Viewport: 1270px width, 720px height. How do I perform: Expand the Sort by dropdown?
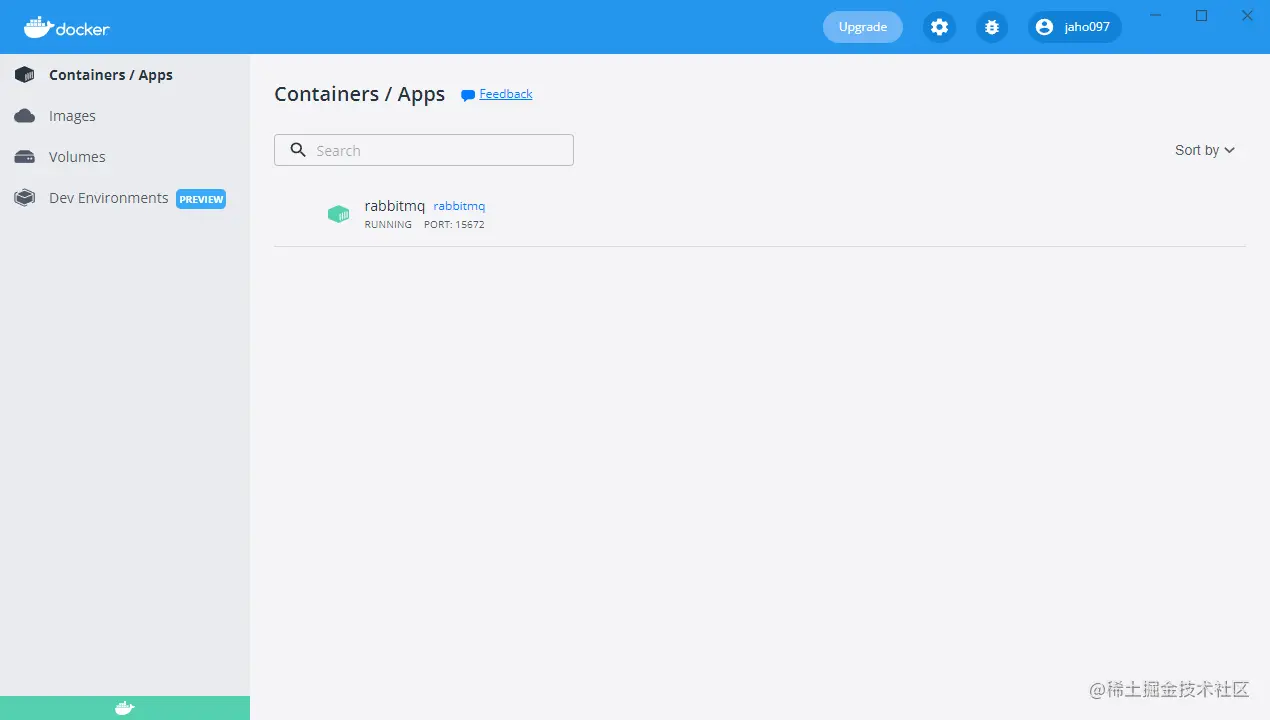pyautogui.click(x=1205, y=150)
